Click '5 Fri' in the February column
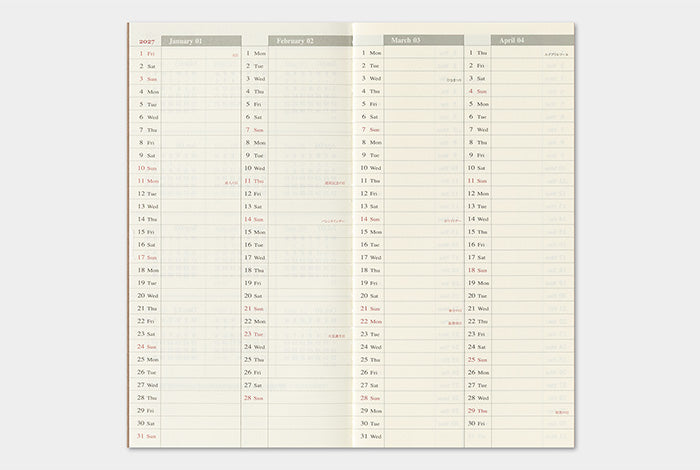The width and height of the screenshot is (700, 470). tap(254, 104)
